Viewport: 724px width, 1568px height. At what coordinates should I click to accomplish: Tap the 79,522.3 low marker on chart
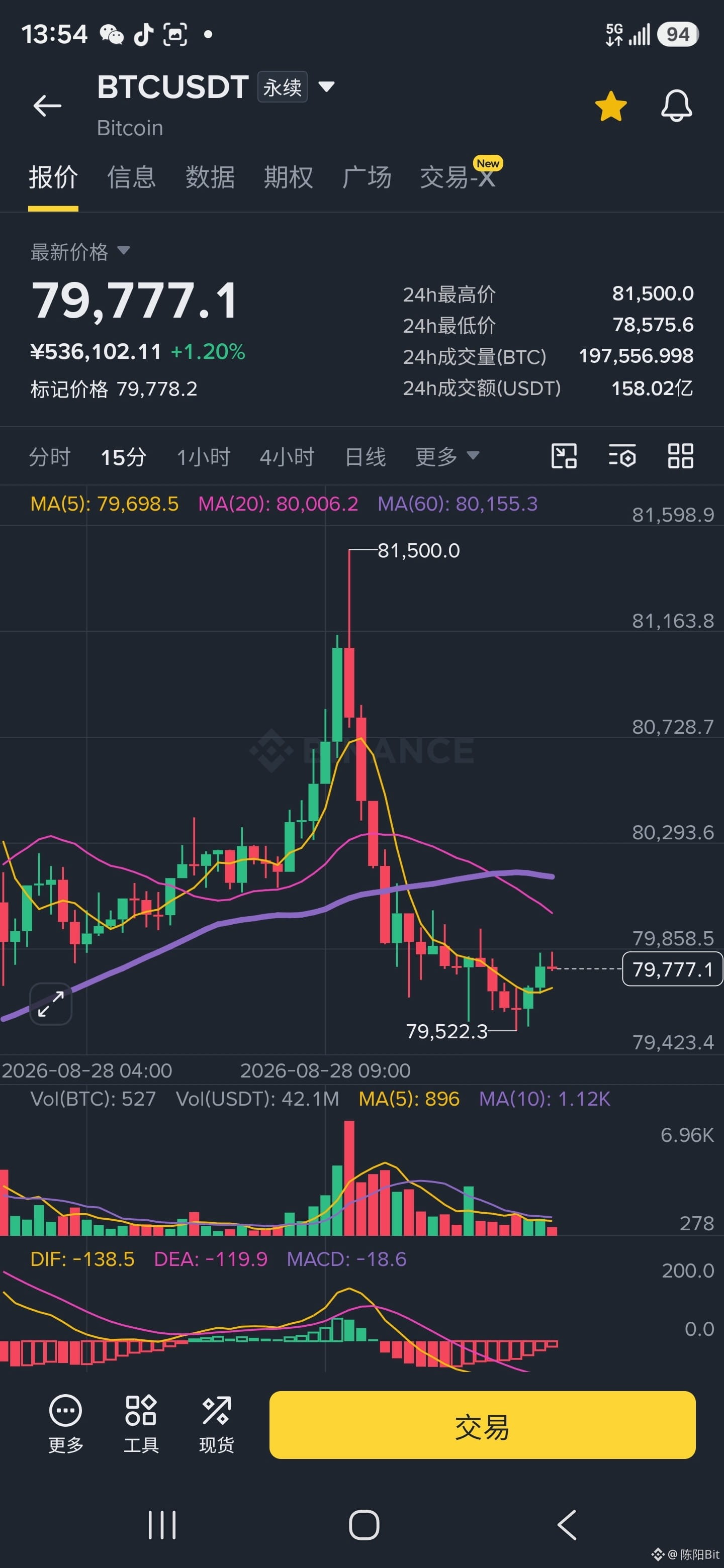(447, 1031)
